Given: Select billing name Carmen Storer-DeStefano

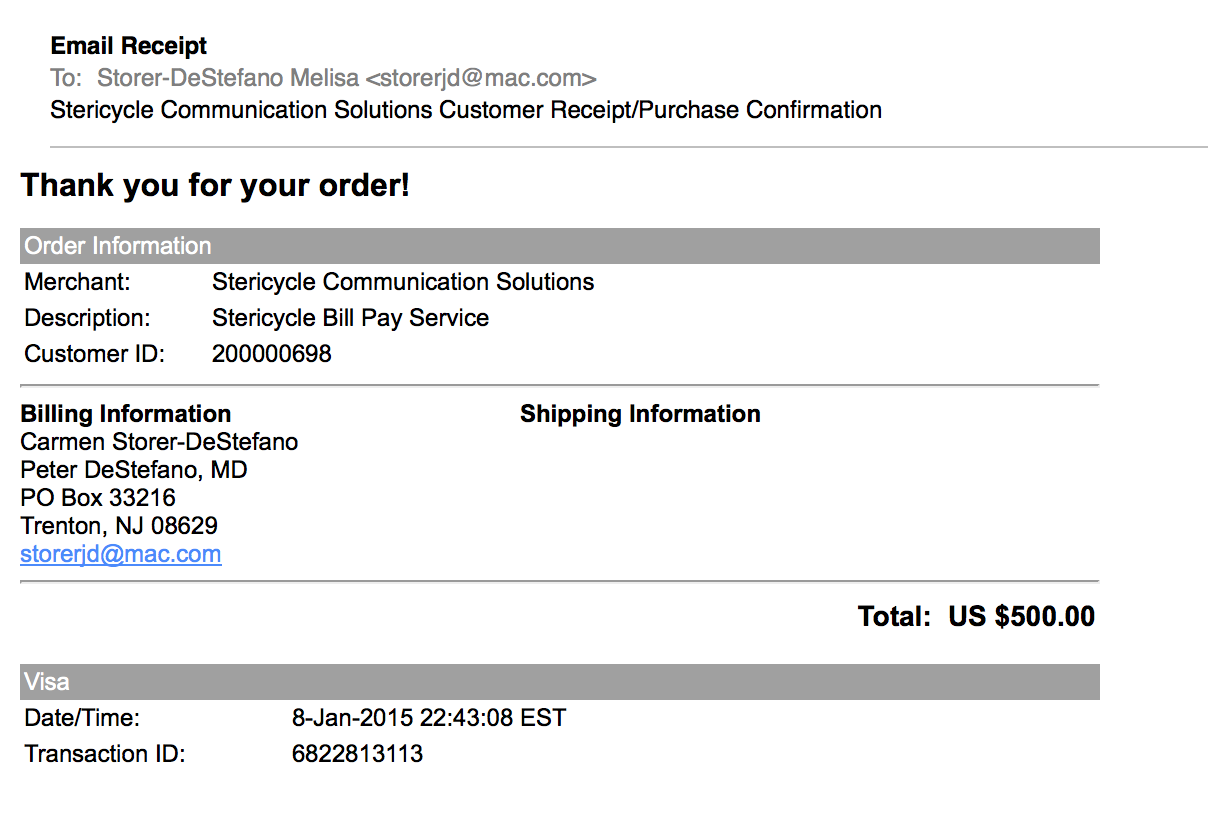Looking at the screenshot, I should pyautogui.click(x=159, y=442).
